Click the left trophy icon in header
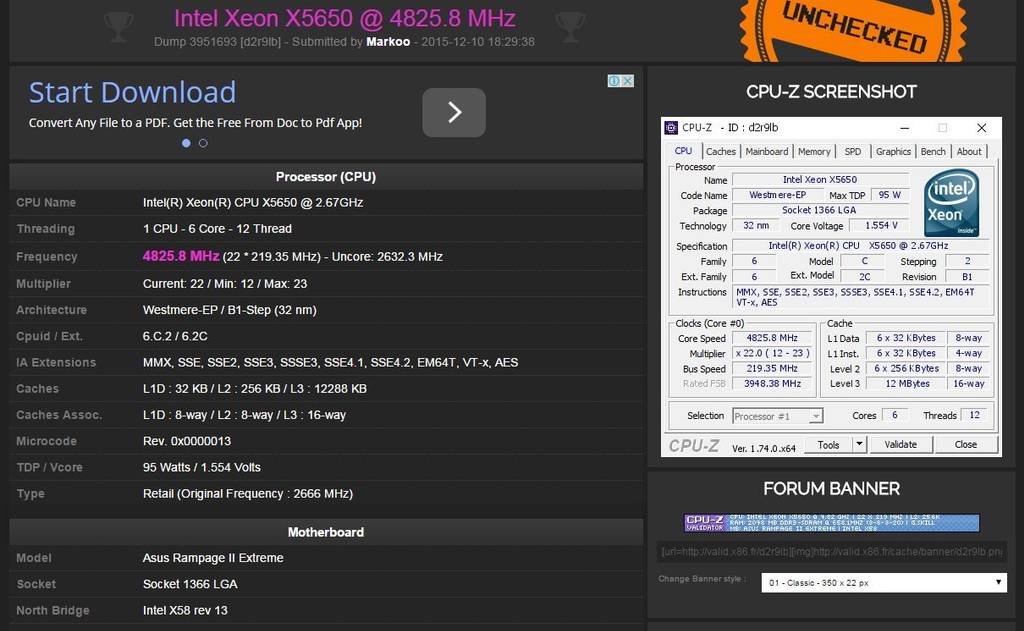1024x631 pixels. 118,27
